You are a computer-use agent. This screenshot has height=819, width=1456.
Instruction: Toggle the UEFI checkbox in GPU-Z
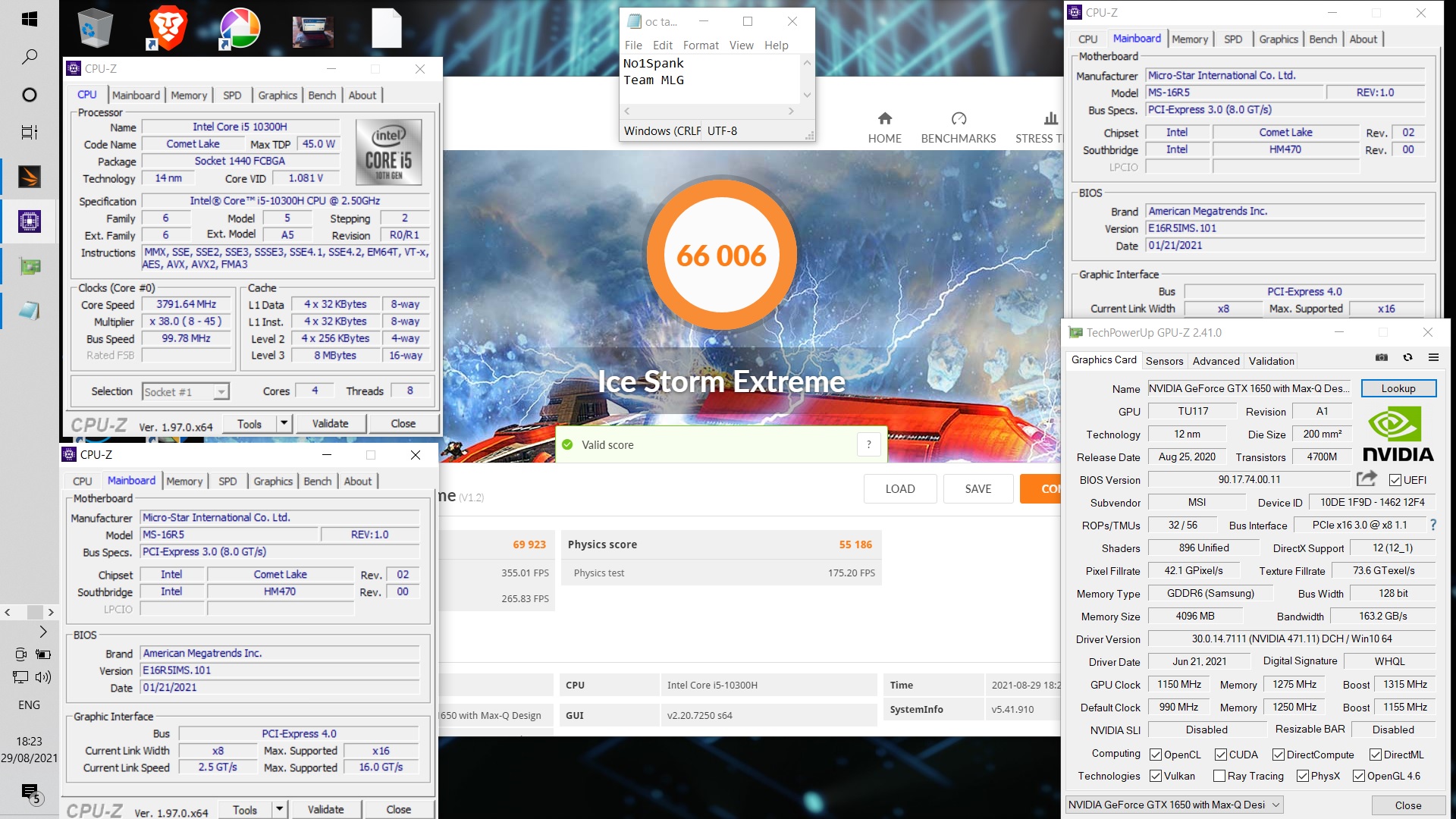point(1395,480)
